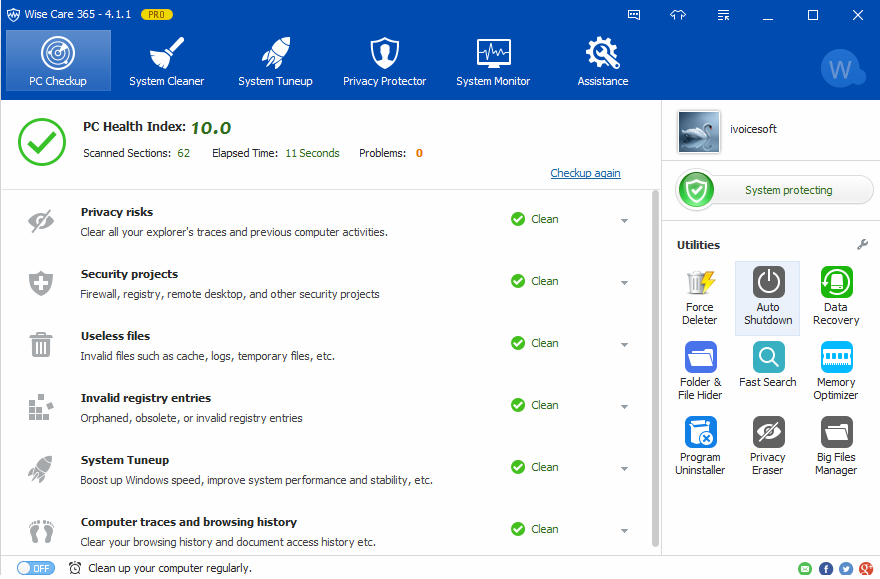The image size is (880, 579).
Task: Launch the Program Uninstaller
Action: point(700,447)
